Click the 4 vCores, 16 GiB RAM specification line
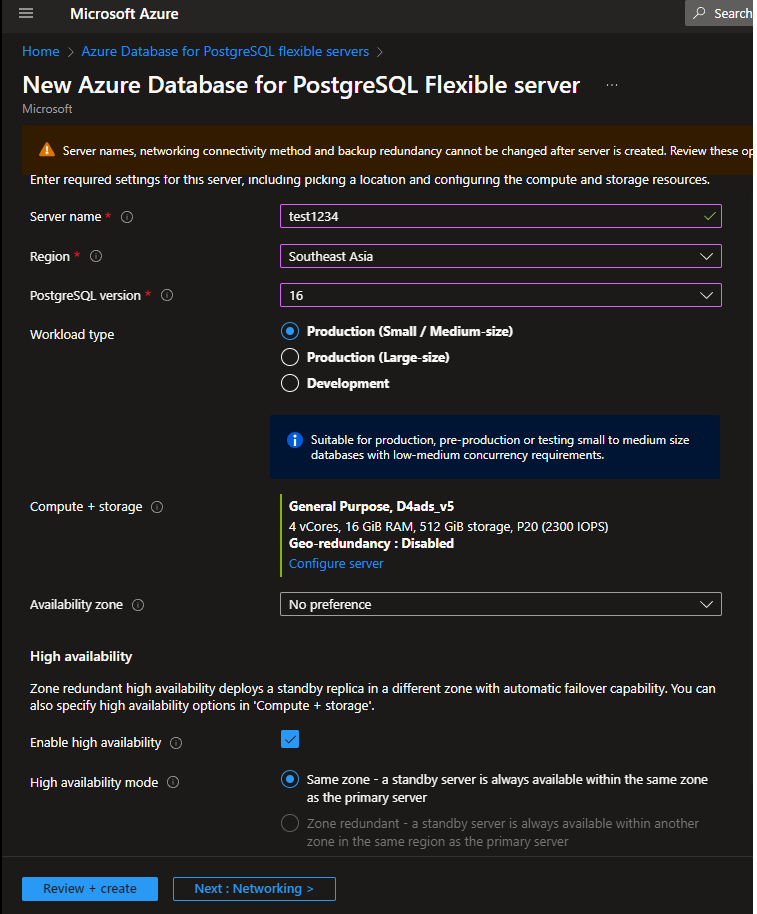757x914 pixels. point(449,526)
